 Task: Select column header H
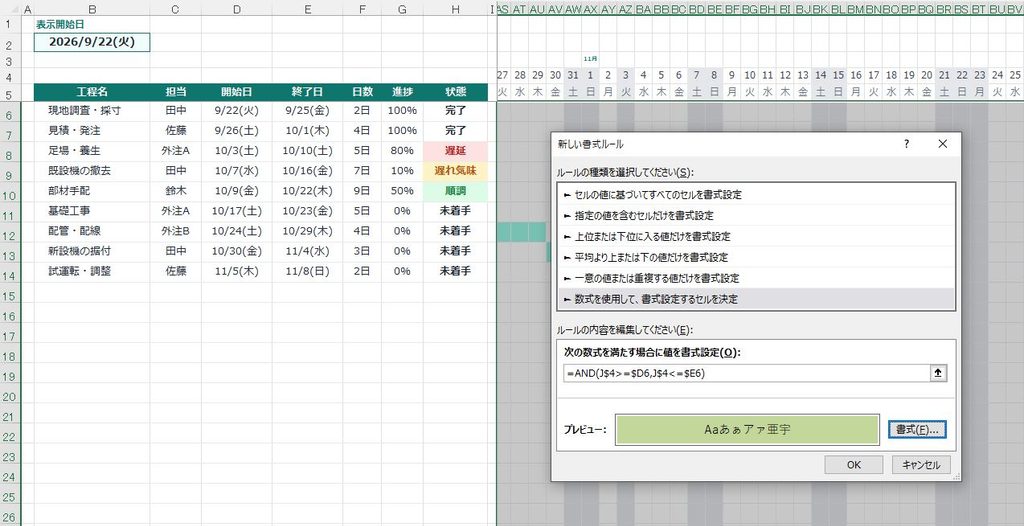point(455,9)
